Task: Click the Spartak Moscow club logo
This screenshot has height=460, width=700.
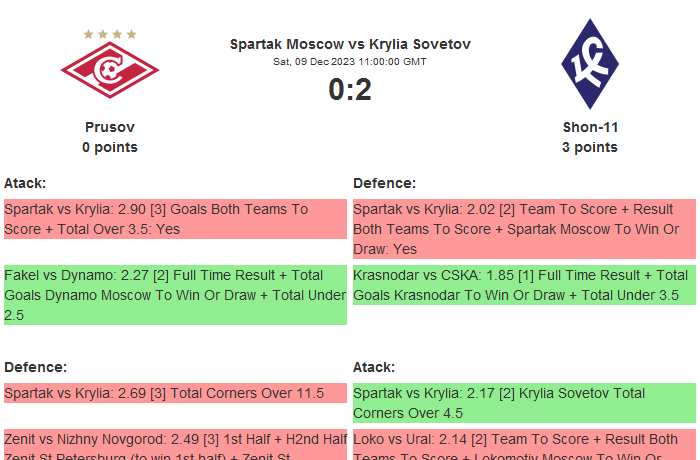Action: tap(110, 72)
